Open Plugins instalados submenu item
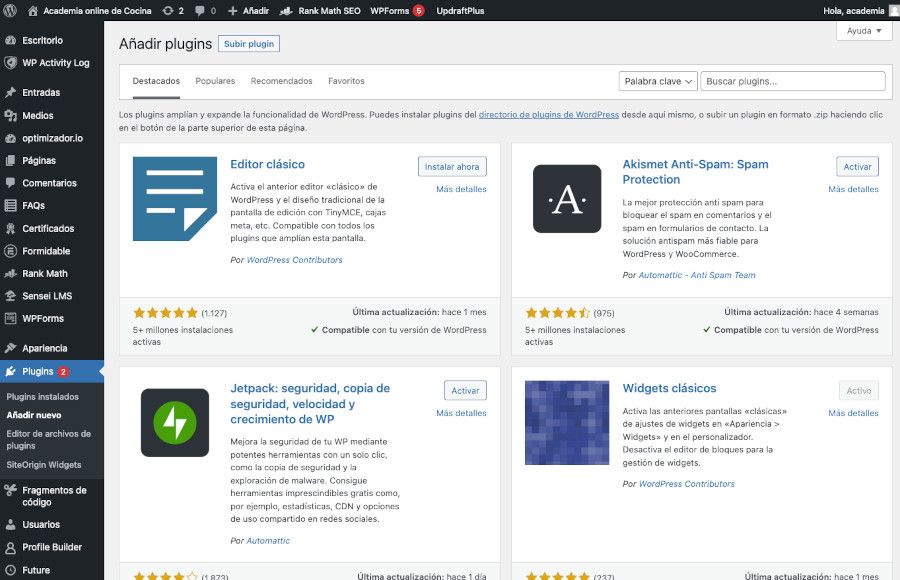Viewport: 900px width, 580px height. click(x=42, y=397)
